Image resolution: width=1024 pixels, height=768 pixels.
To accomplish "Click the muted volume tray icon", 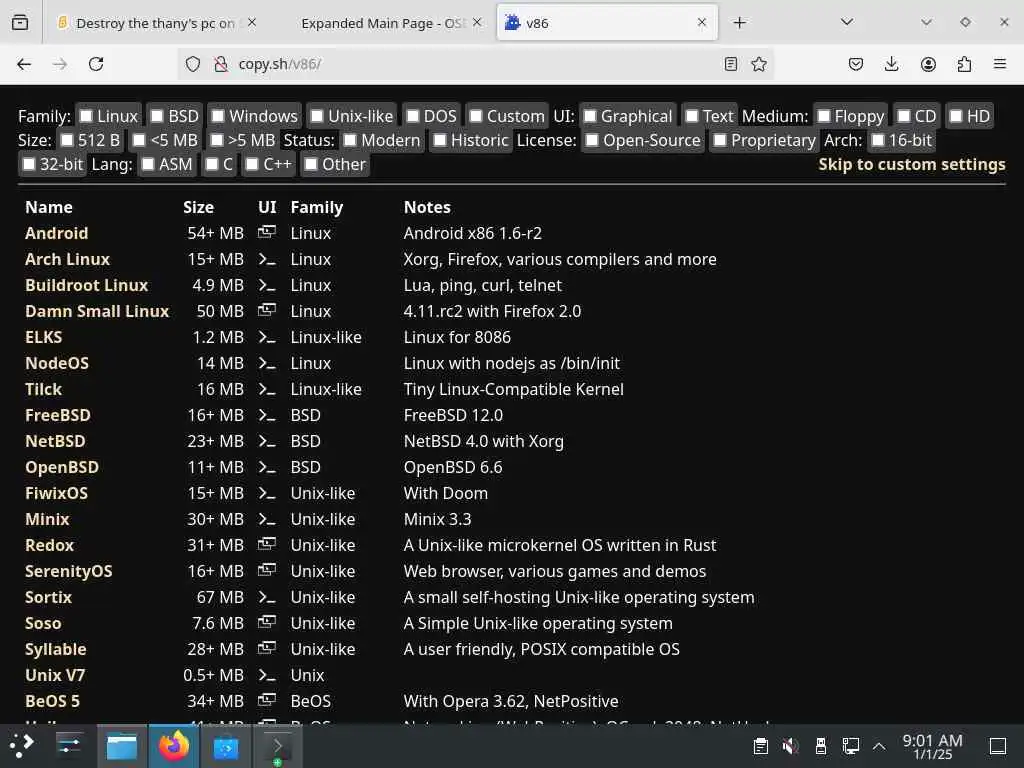I will (790, 746).
